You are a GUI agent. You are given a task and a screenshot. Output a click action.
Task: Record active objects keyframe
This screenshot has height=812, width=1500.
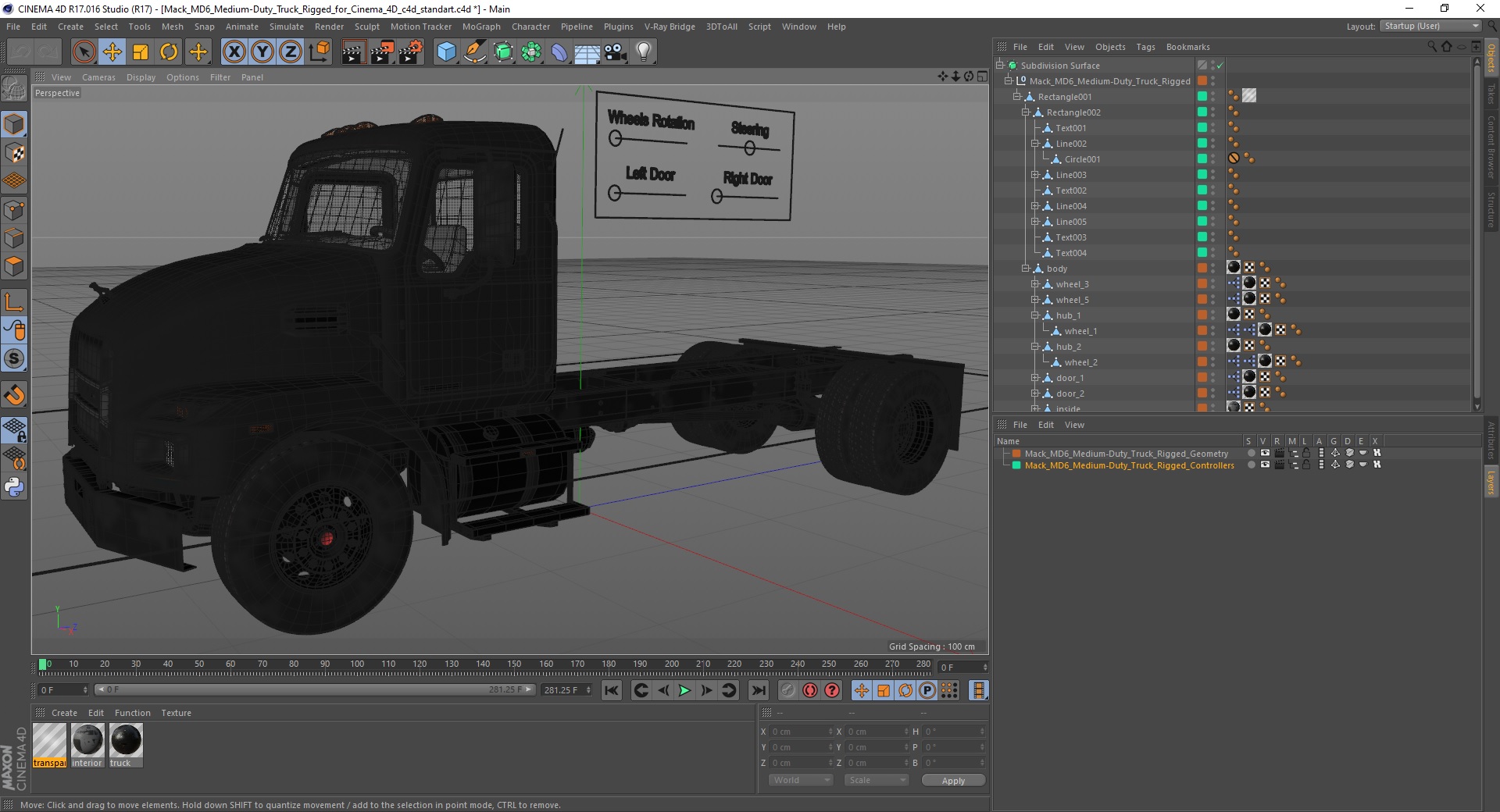[788, 690]
